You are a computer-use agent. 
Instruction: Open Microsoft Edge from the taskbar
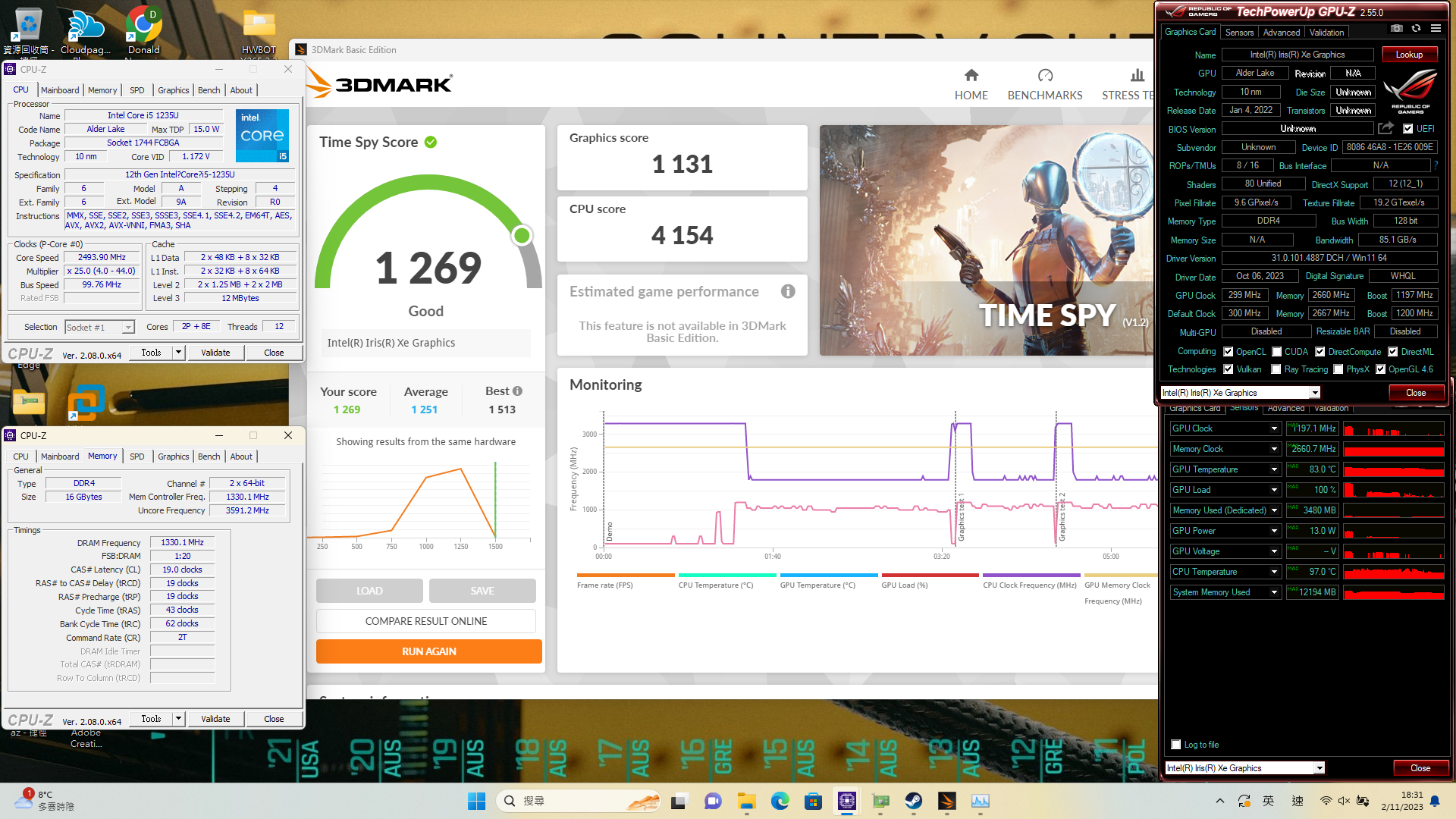click(x=780, y=801)
